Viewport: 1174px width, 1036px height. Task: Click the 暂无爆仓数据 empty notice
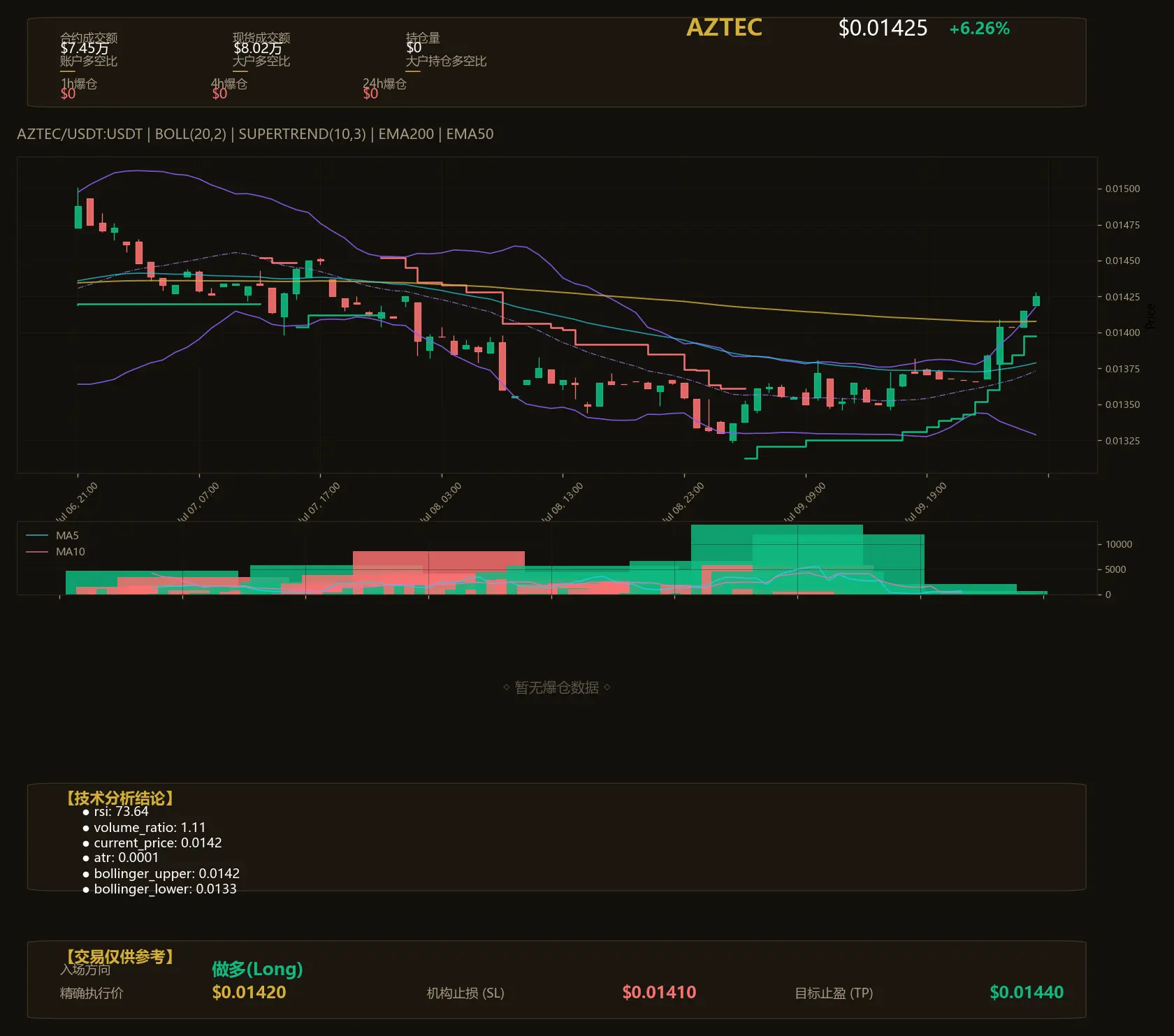tap(557, 688)
